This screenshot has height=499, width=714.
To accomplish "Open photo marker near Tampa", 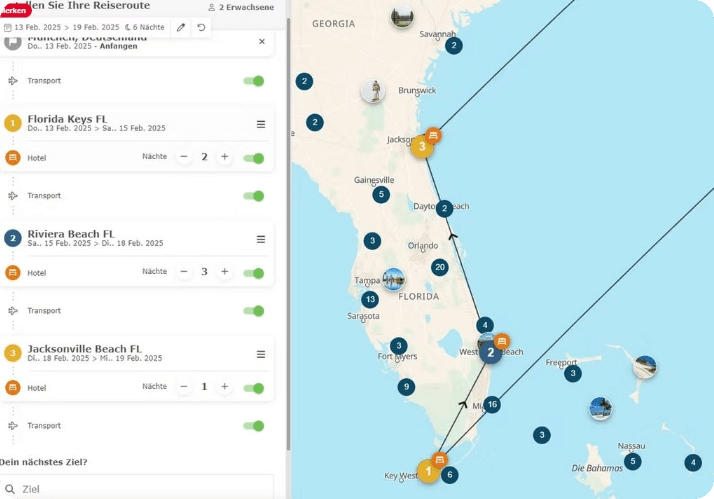I will (393, 279).
